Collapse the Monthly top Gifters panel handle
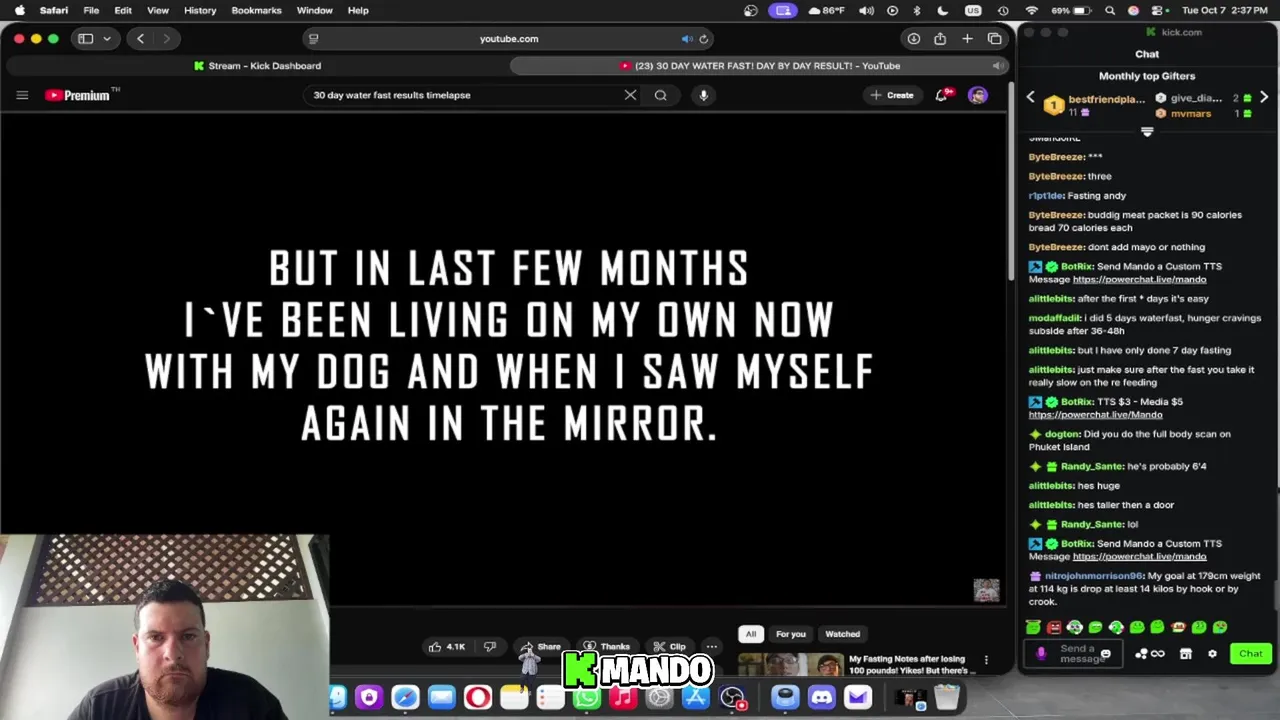1280x720 pixels. coord(1147,132)
